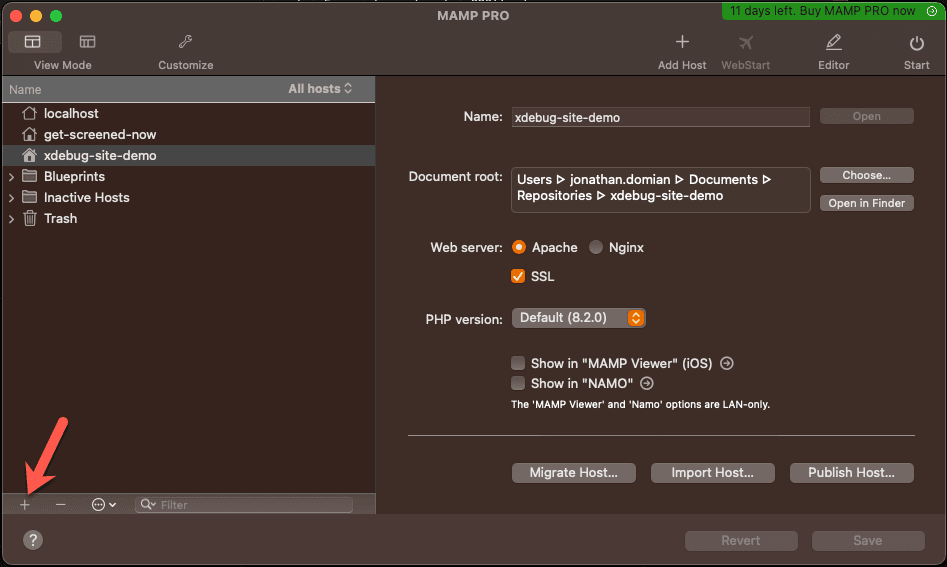The image size is (947, 567).
Task: Click the arrow icon beside MAMP Viewer
Action: (727, 363)
